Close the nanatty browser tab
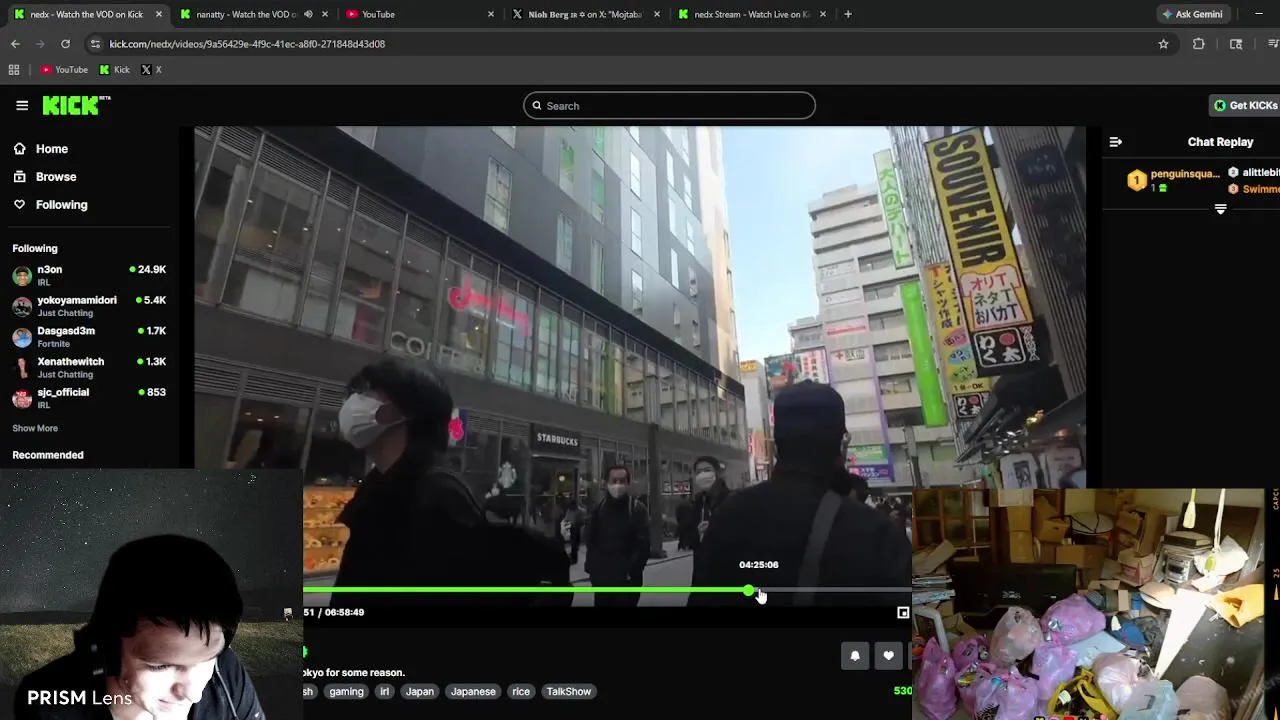Viewport: 1280px width, 720px height. click(x=325, y=14)
